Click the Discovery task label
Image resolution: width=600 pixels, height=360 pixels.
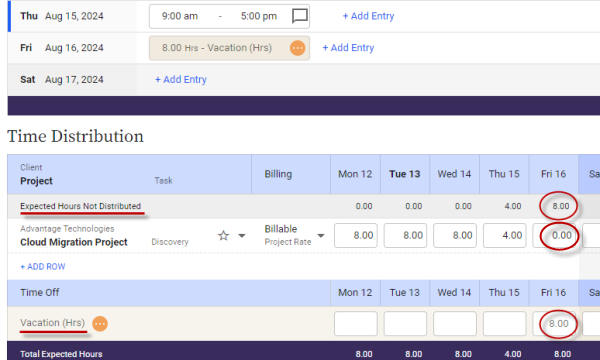click(170, 242)
